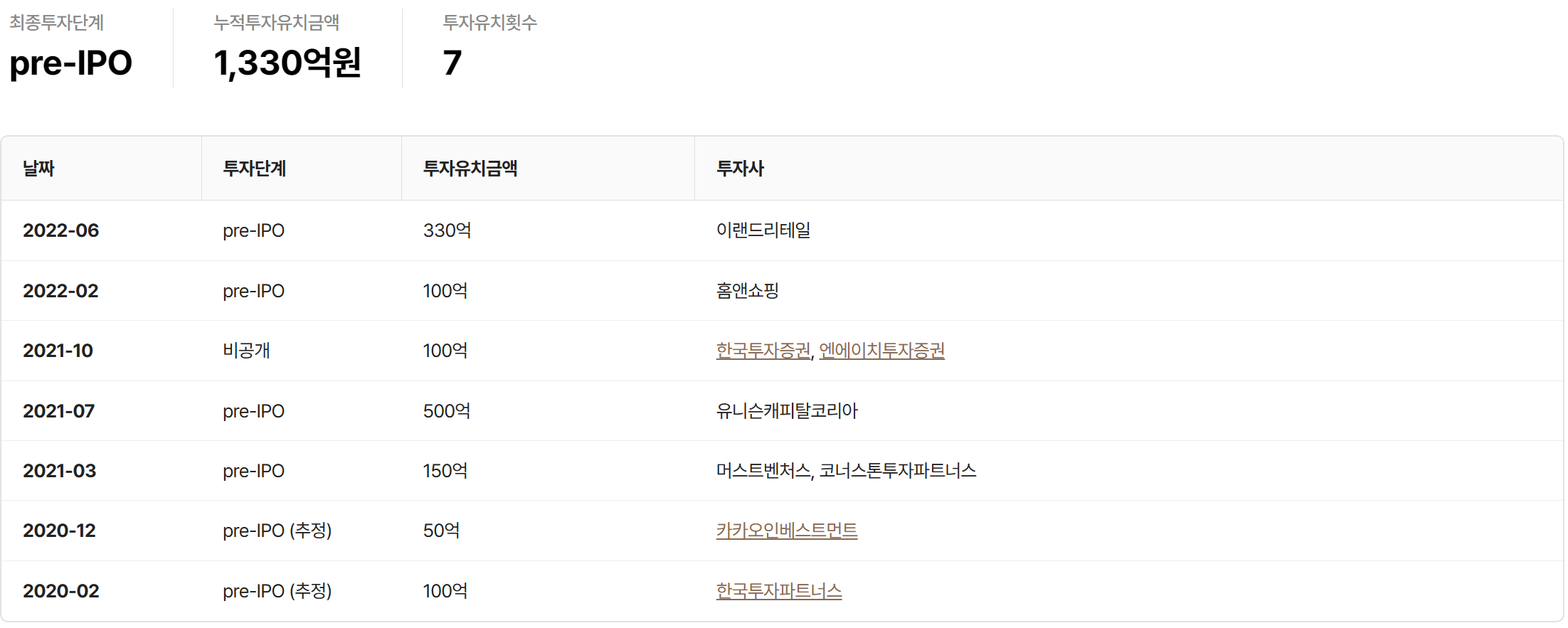Select the 유니슨캐피탈코리아 investor cell
This screenshot has height=628, width=1568.
click(786, 411)
